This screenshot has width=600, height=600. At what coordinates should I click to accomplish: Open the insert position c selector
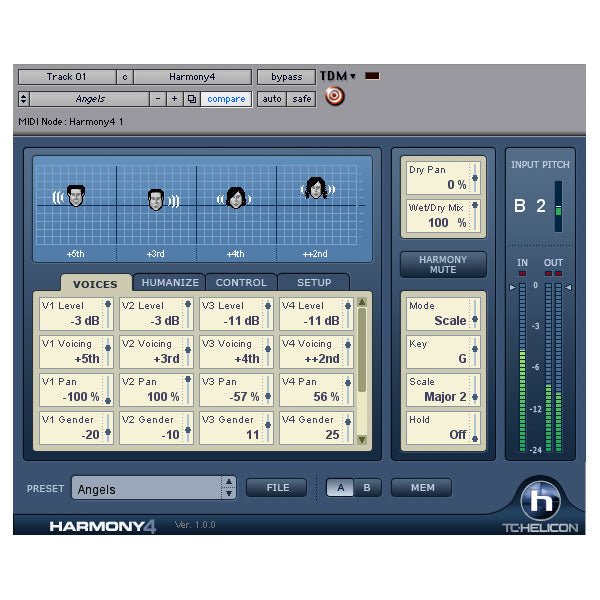(x=125, y=77)
